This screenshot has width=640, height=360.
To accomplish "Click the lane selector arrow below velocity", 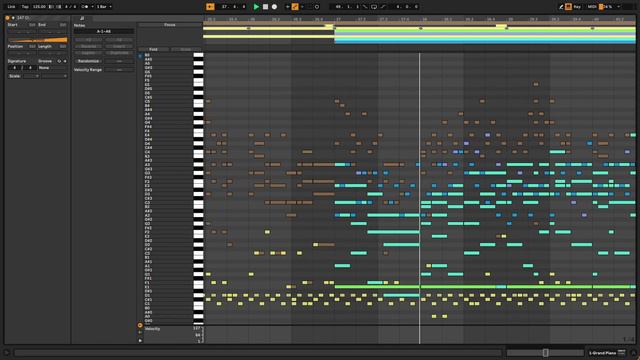I will click(x=140, y=340).
